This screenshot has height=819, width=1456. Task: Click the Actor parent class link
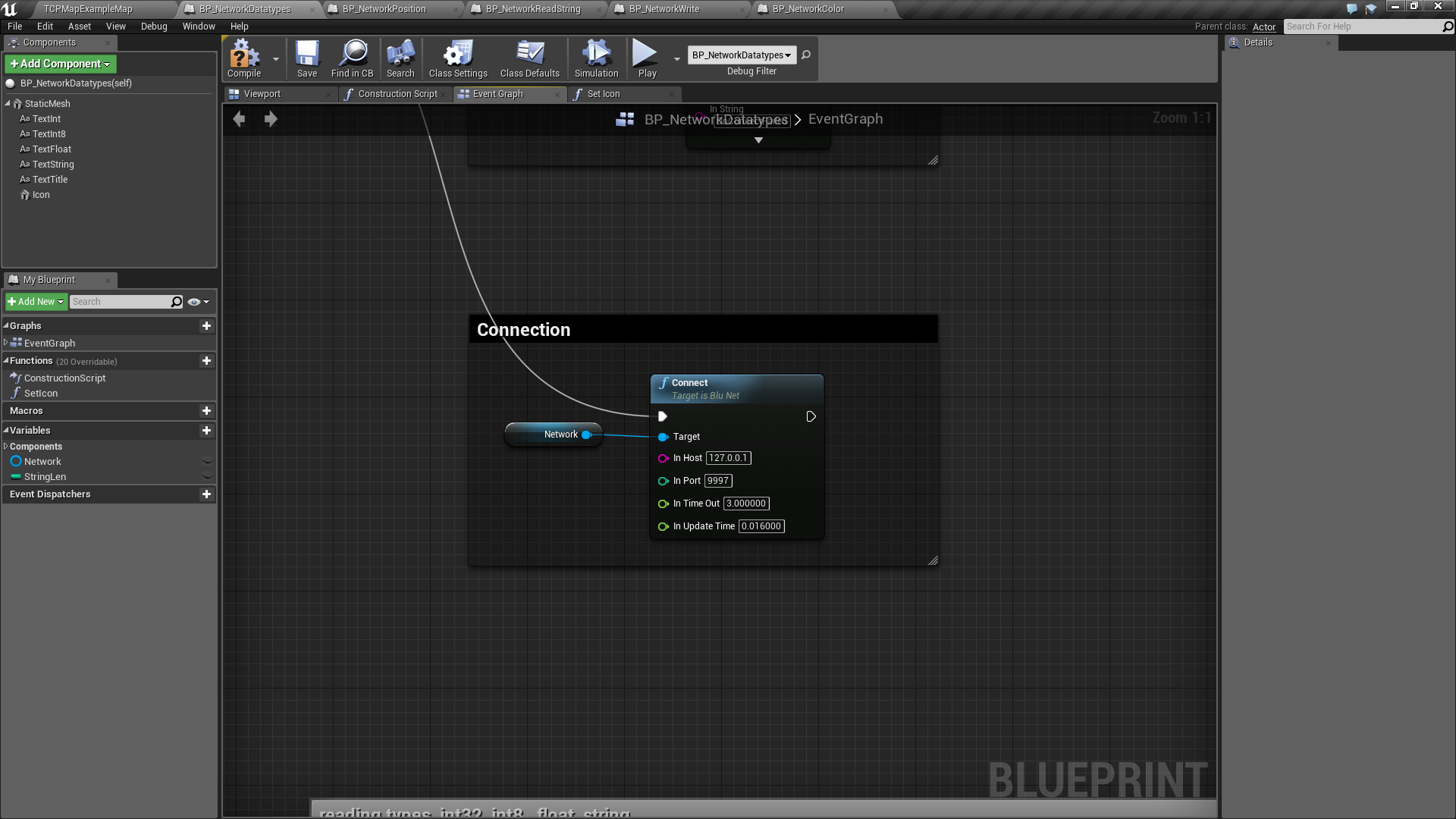[x=1264, y=27]
